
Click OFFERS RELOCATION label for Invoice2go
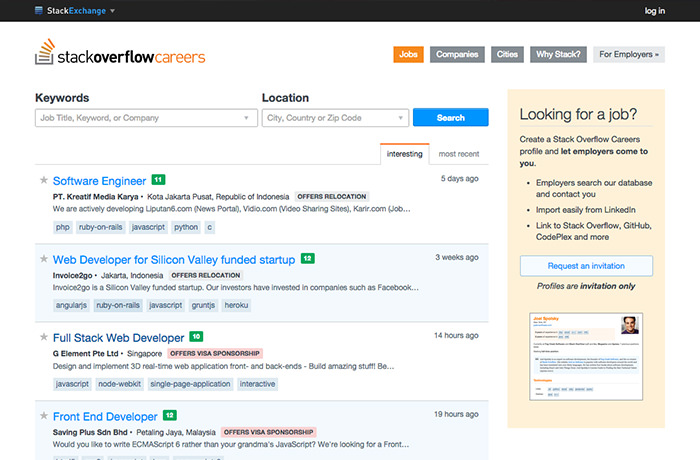coord(206,276)
